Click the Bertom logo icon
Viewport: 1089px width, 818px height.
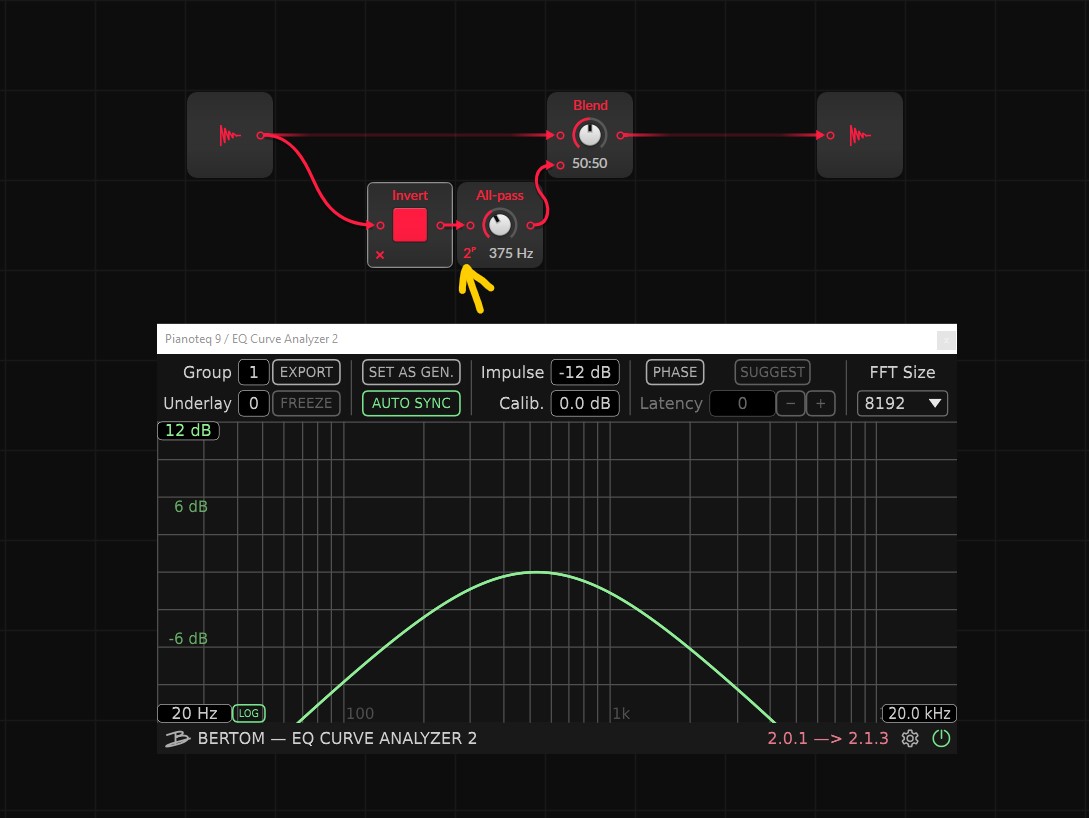tap(177, 739)
